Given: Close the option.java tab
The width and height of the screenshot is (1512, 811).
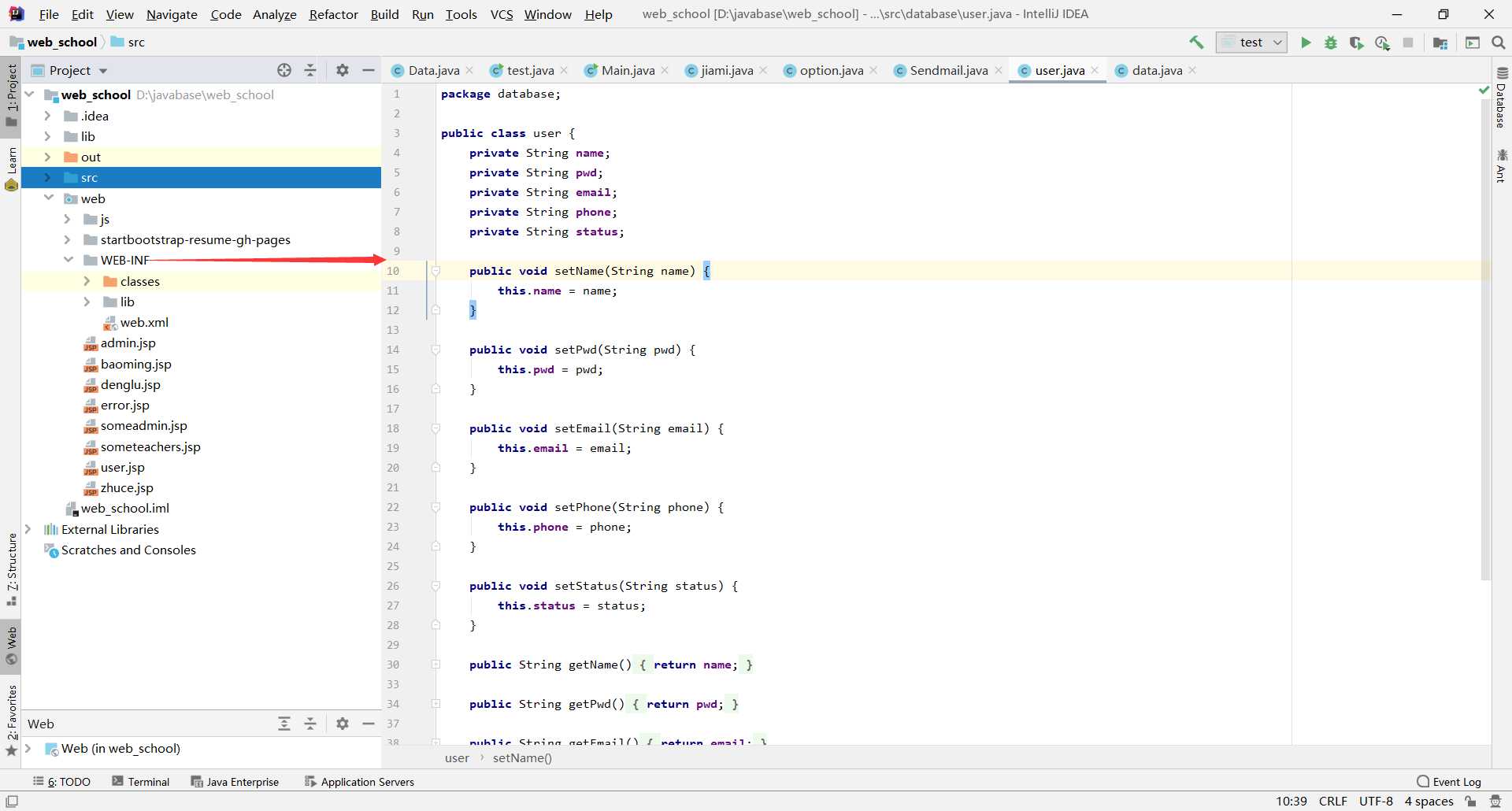Looking at the screenshot, I should [x=873, y=70].
